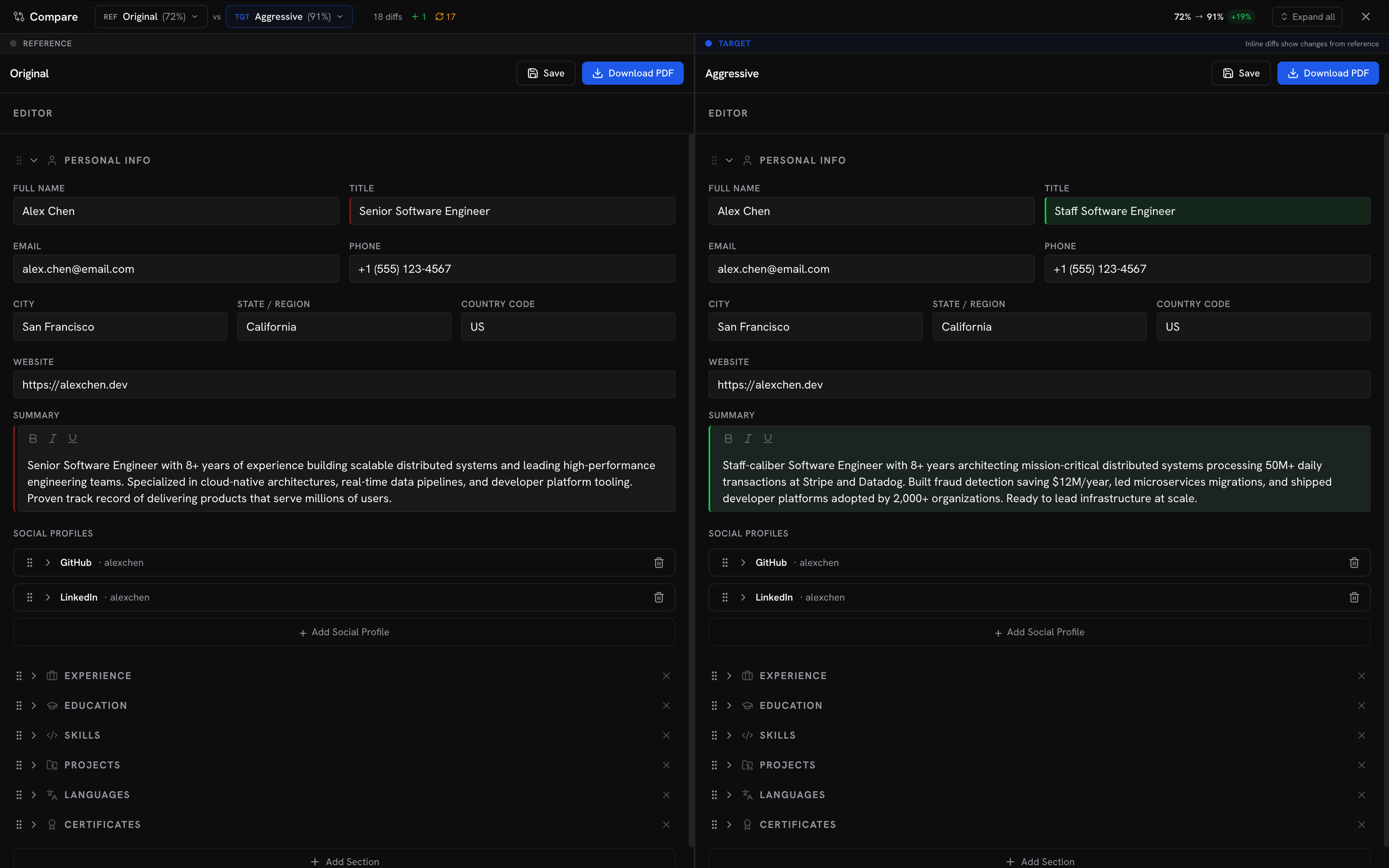Remove the Projects section from the reference resume
This screenshot has width=1389, height=868.
click(666, 765)
